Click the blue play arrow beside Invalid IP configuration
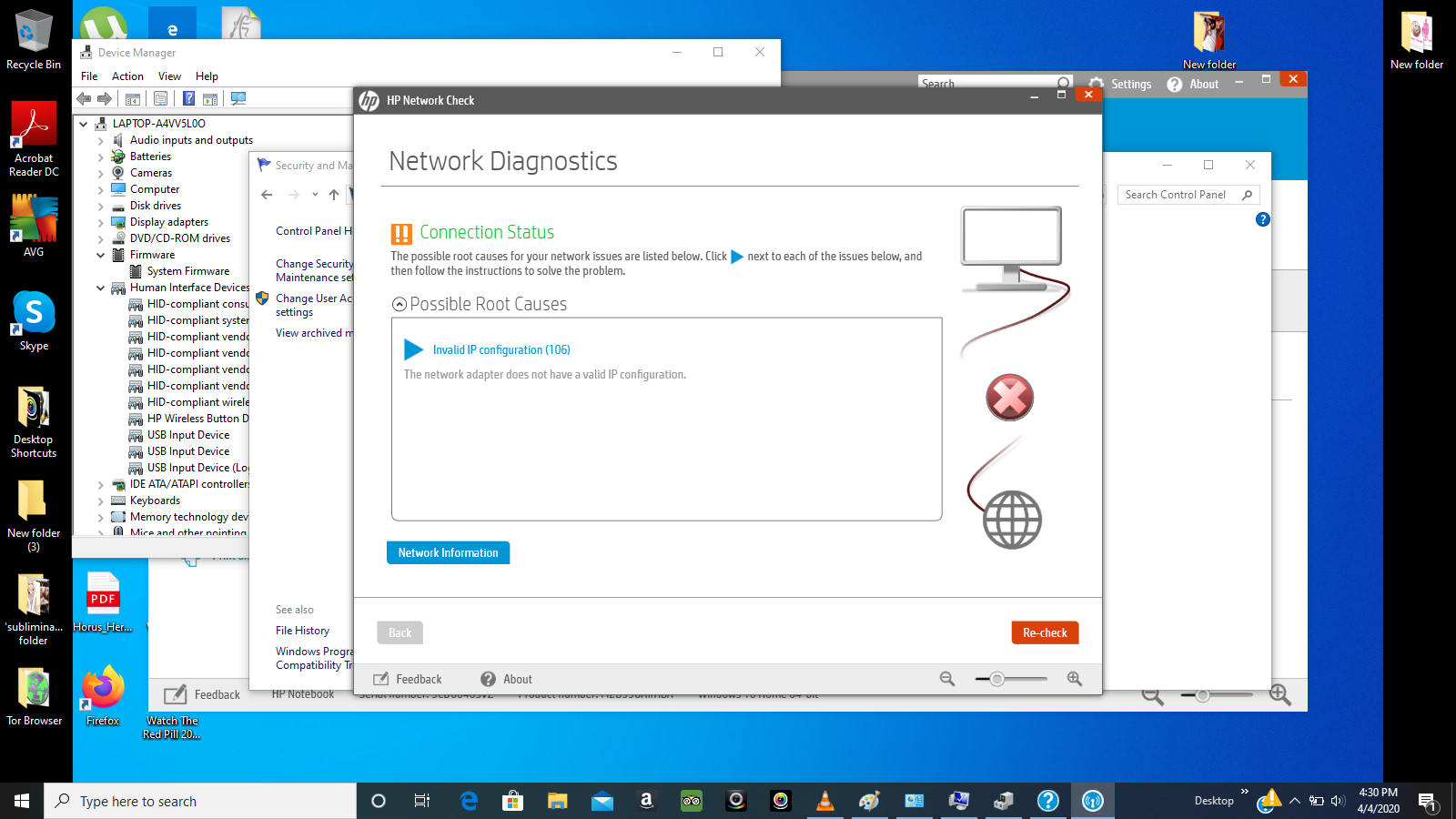The image size is (1456, 819). click(x=414, y=349)
